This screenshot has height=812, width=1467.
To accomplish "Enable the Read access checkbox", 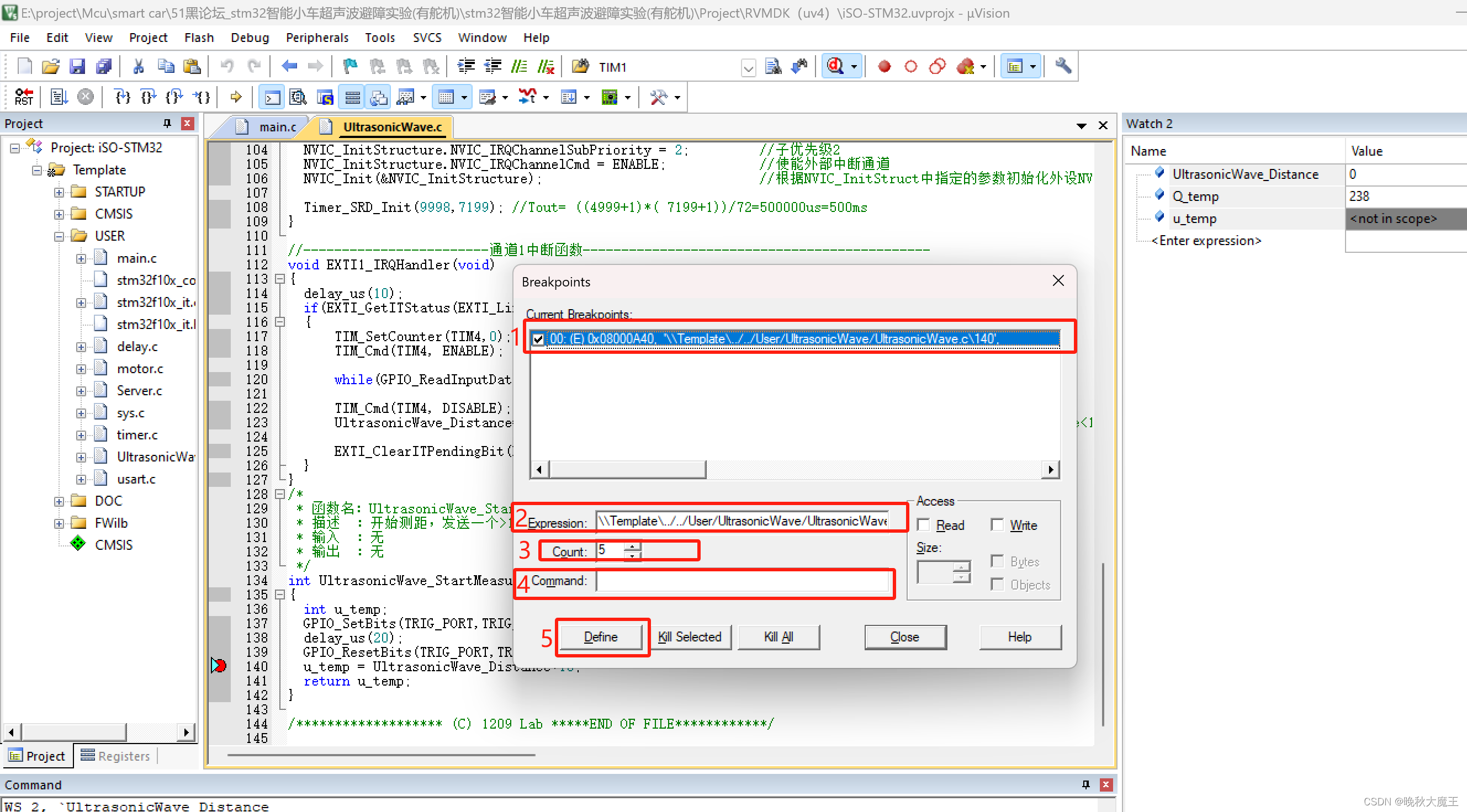I will (x=924, y=524).
